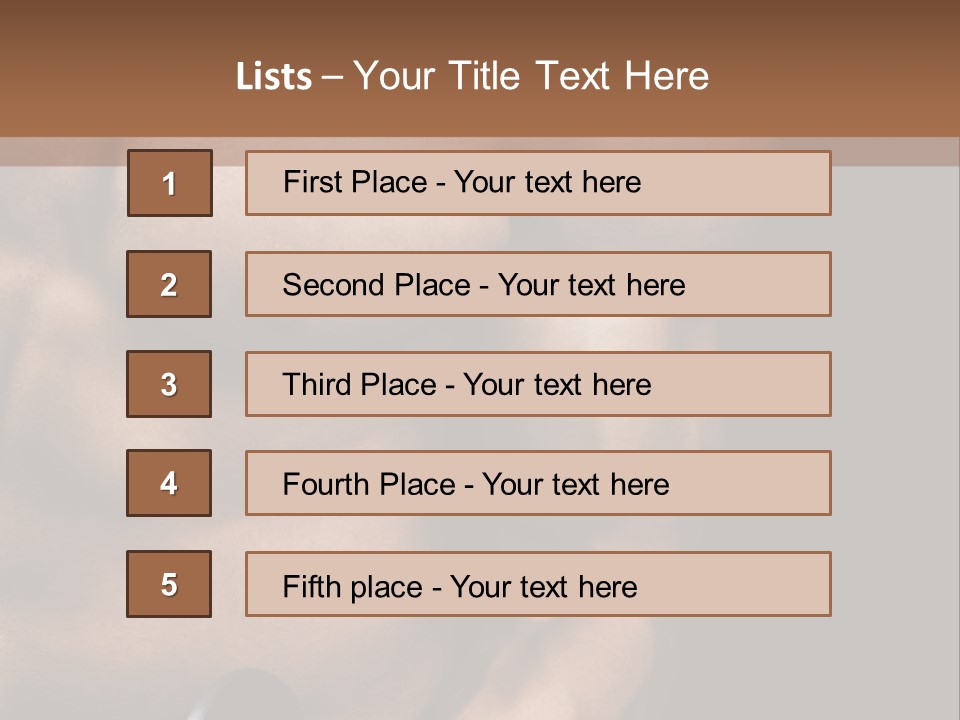The image size is (960, 720).
Task: Select the number 2 box
Action: (x=169, y=284)
